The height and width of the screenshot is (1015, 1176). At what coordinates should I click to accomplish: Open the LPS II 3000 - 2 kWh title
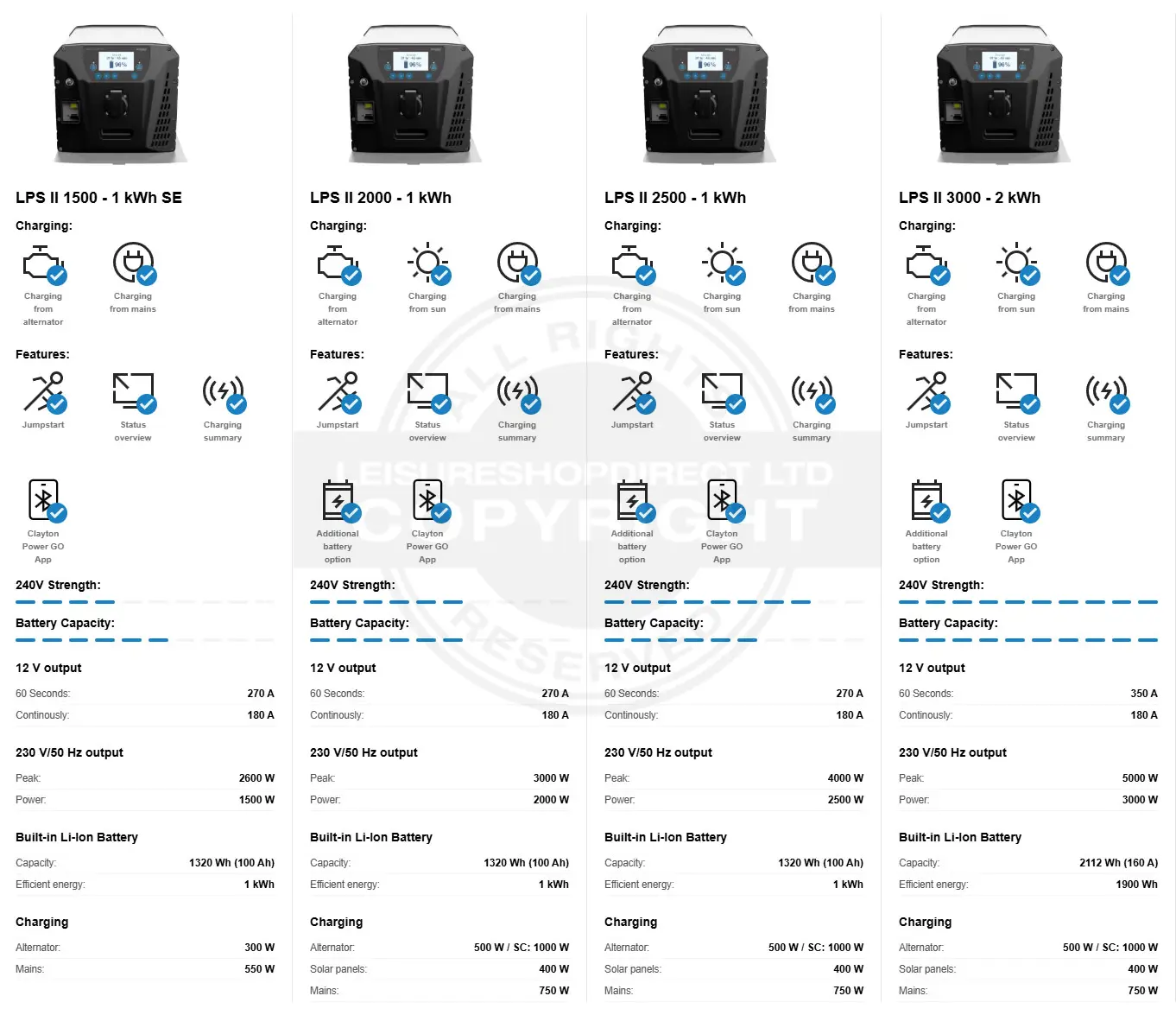969,198
